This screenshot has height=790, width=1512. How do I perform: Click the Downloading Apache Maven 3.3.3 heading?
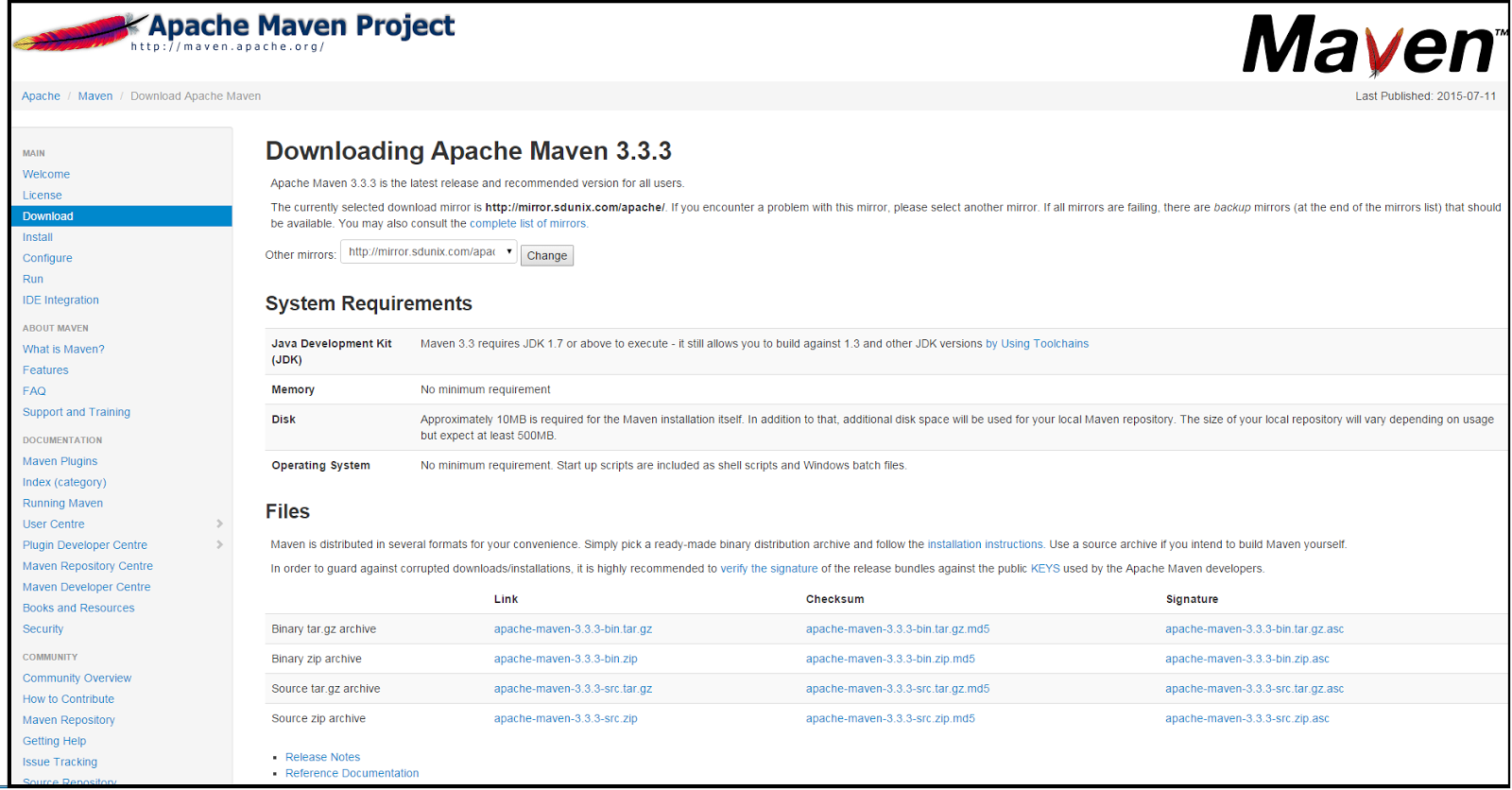[x=469, y=151]
